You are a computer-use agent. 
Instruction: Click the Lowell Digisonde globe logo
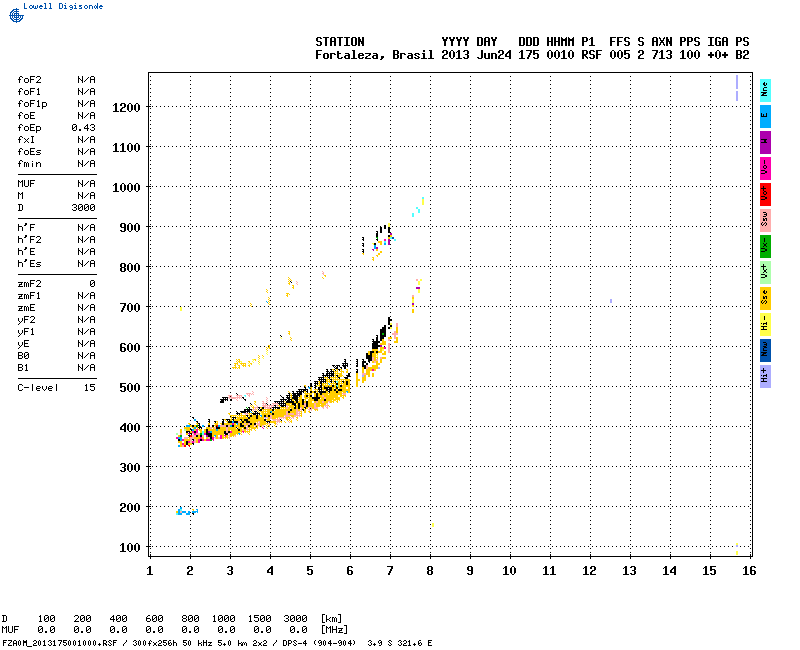pos(14,16)
